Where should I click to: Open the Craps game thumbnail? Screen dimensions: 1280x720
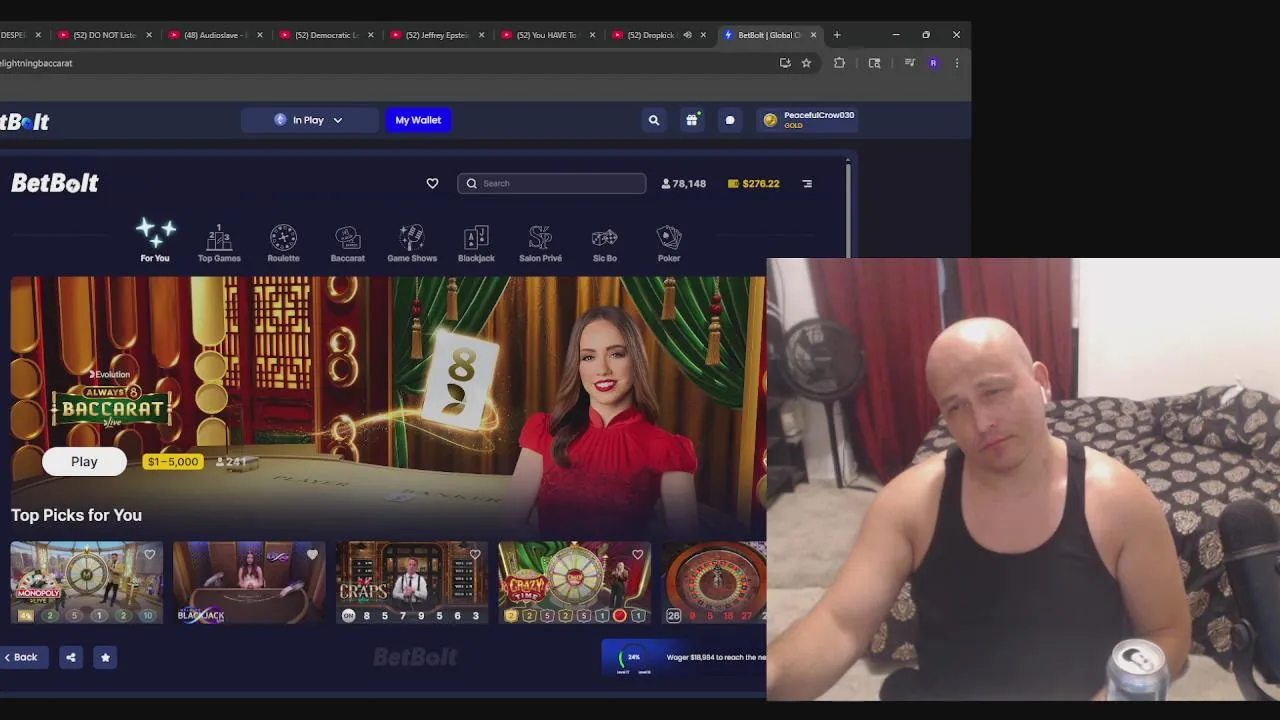point(412,582)
